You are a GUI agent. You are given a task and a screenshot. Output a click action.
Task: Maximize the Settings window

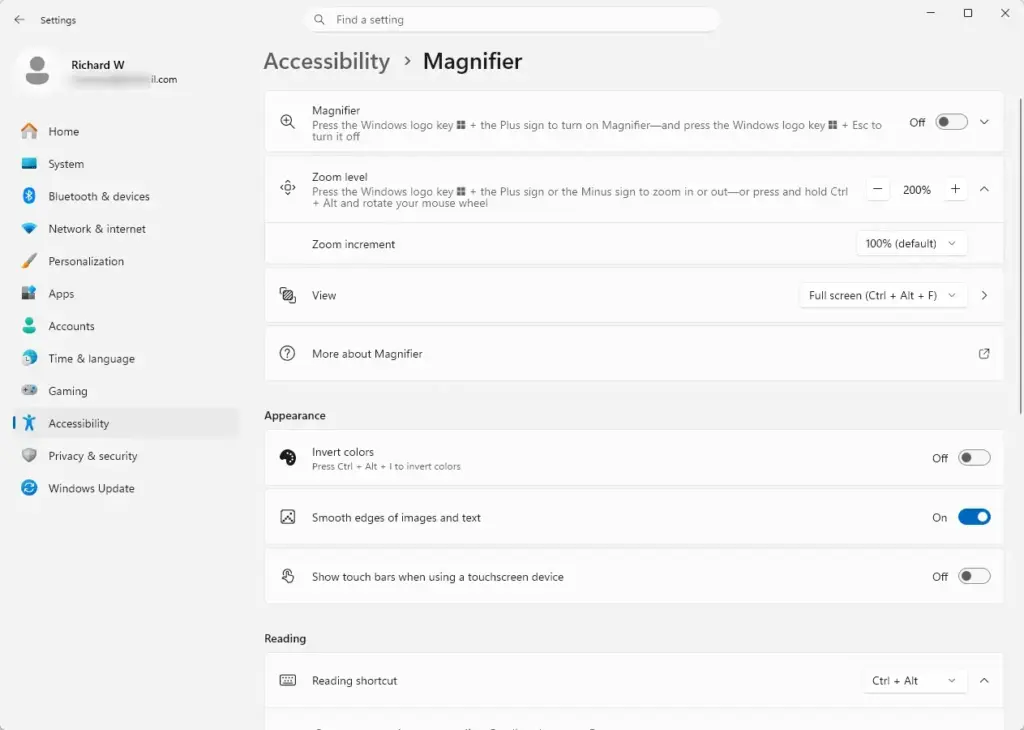(x=968, y=13)
